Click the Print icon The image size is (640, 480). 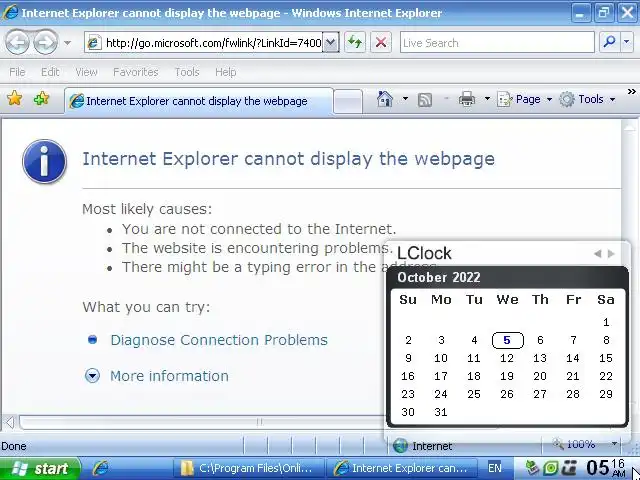click(x=467, y=99)
